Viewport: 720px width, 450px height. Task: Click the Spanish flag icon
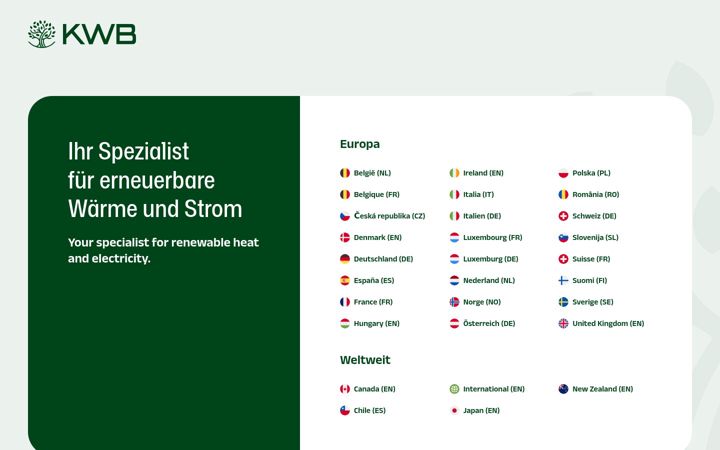[x=345, y=281]
